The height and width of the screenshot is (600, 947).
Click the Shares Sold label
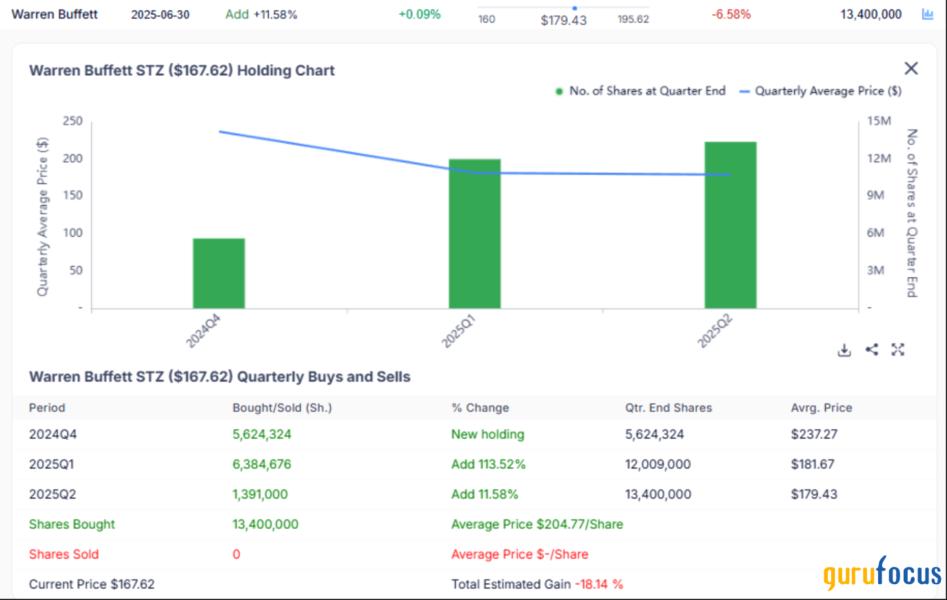[64, 554]
